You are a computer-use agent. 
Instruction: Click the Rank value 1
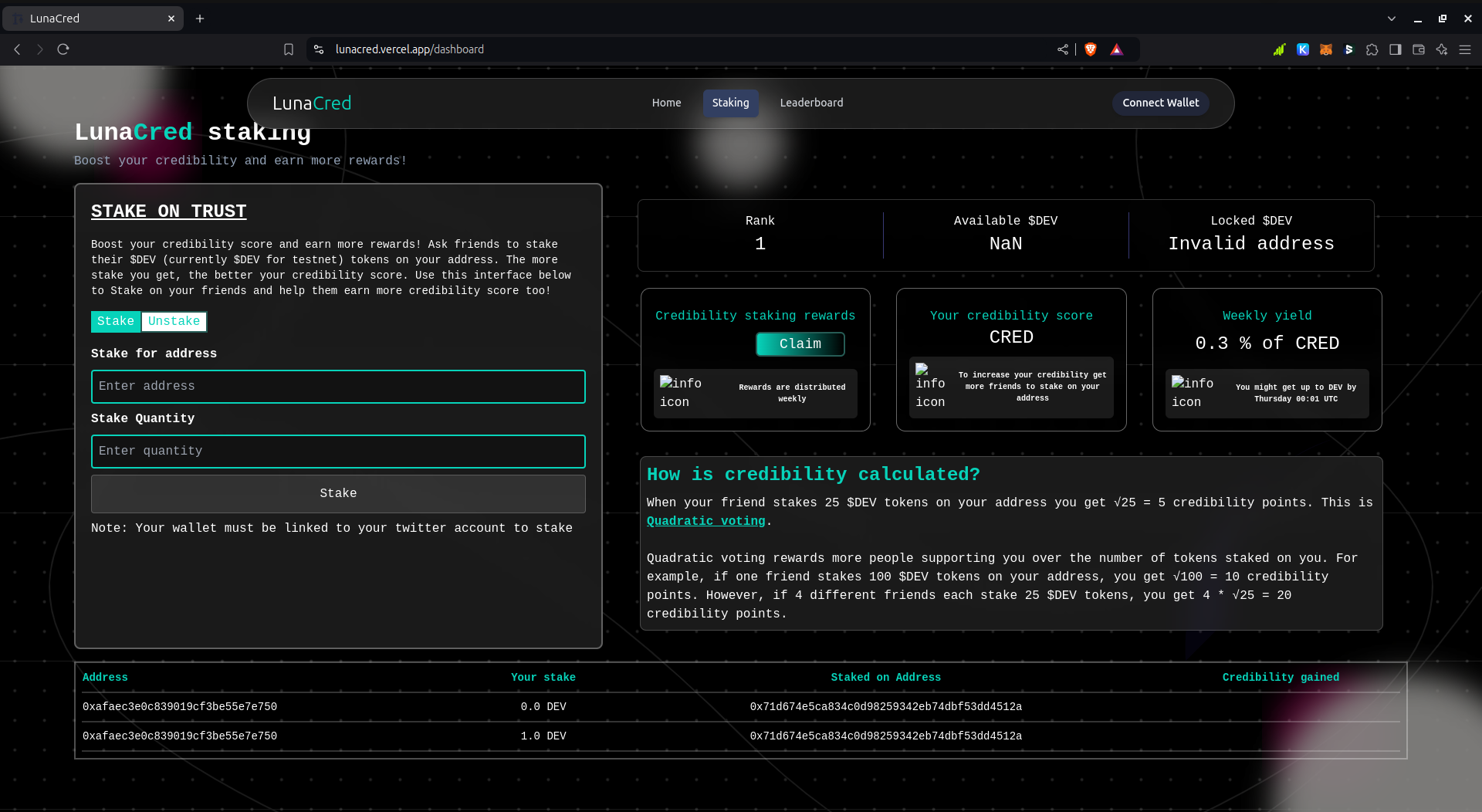pyautogui.click(x=760, y=244)
